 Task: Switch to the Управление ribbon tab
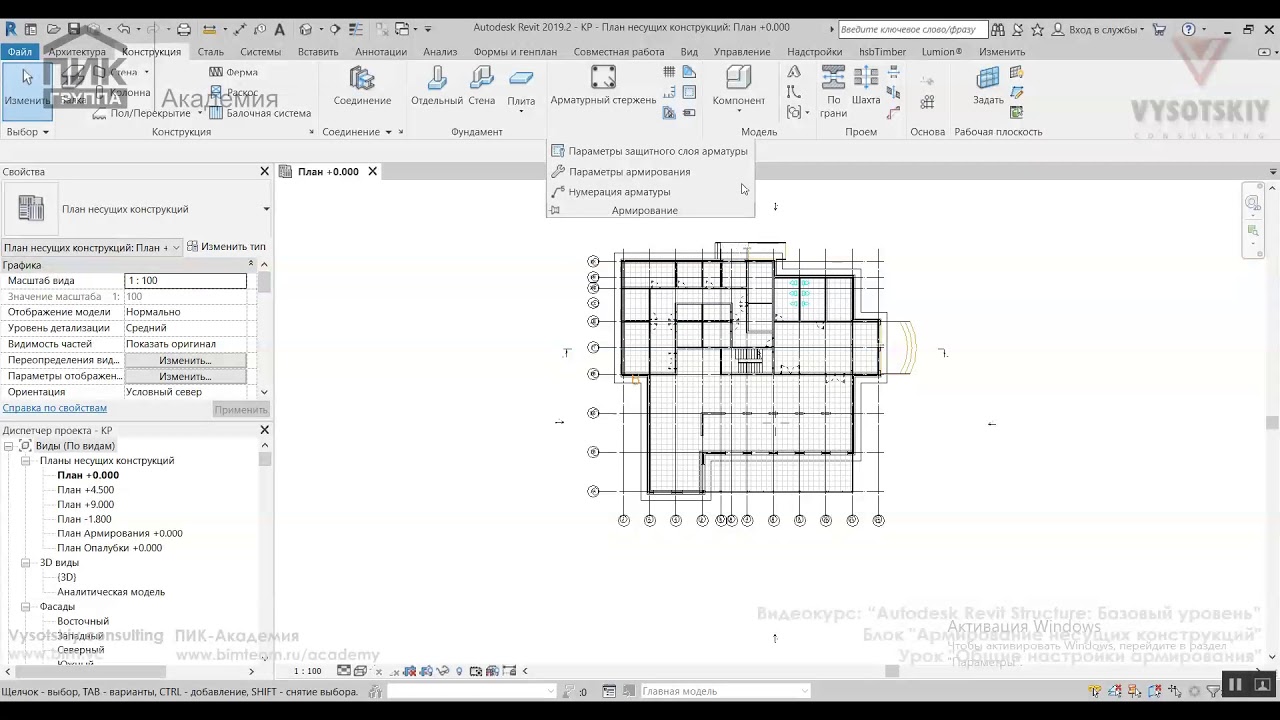point(742,52)
